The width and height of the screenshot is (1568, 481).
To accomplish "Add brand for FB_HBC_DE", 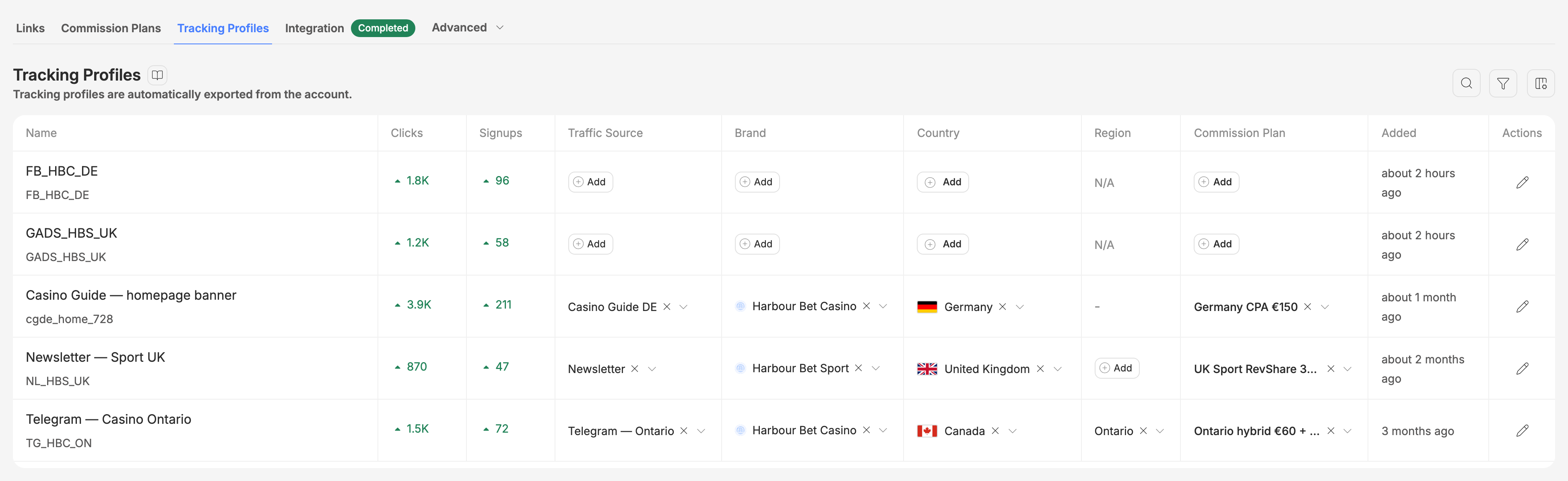I will (757, 182).
